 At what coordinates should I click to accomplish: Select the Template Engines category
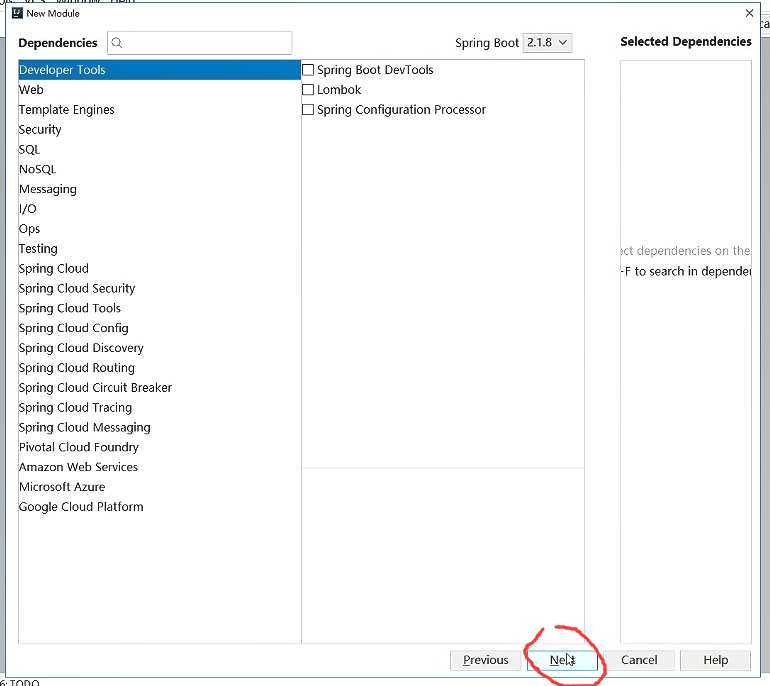[x=159, y=110]
